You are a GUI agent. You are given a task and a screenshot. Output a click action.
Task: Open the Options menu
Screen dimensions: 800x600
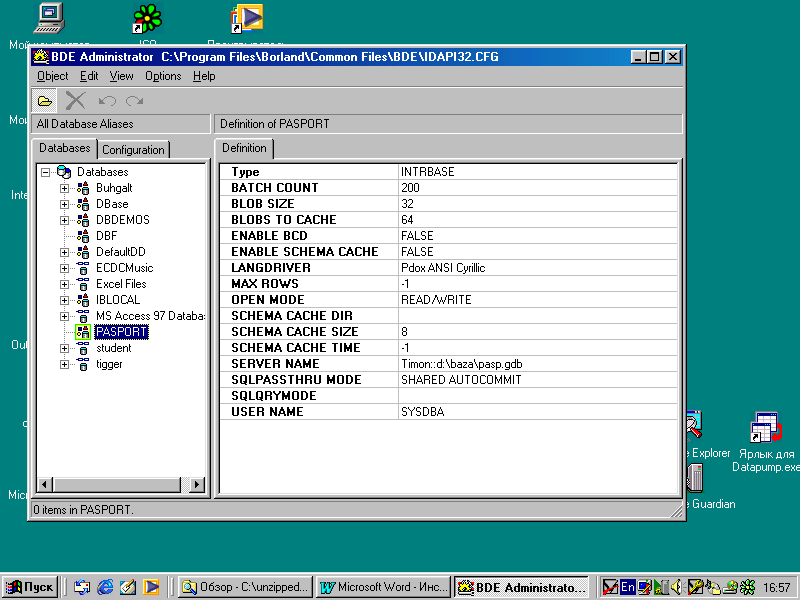pyautogui.click(x=163, y=76)
